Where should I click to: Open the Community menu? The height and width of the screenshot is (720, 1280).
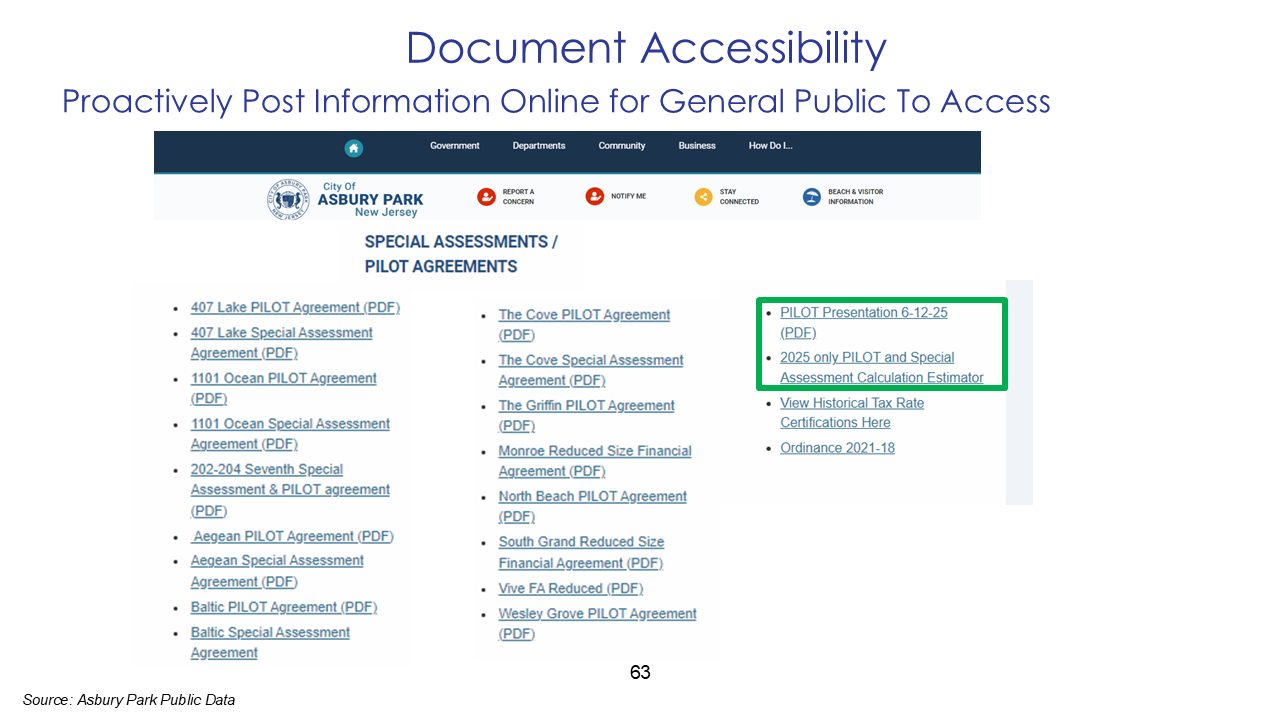click(622, 146)
